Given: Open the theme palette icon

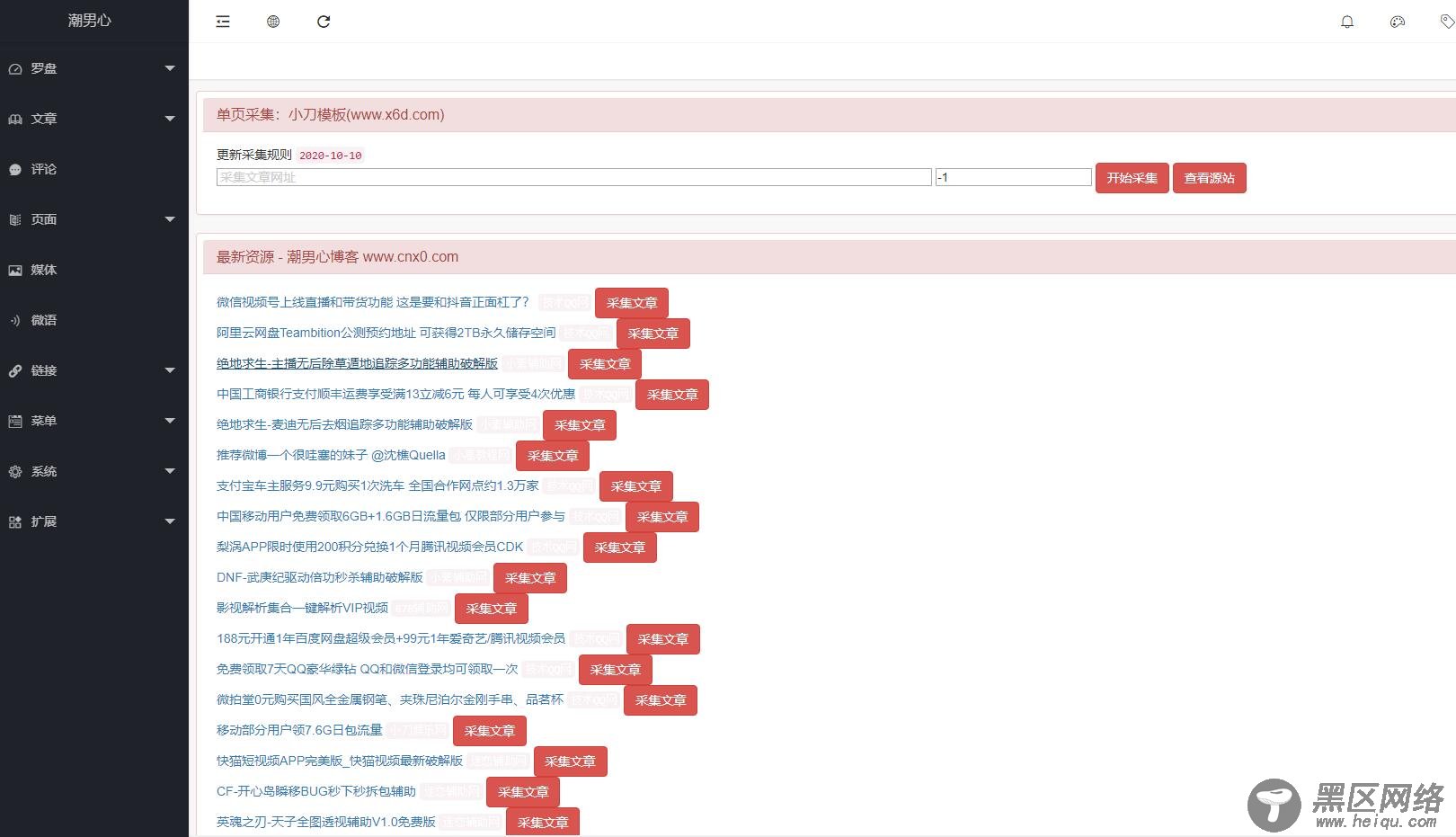Looking at the screenshot, I should 1398,22.
